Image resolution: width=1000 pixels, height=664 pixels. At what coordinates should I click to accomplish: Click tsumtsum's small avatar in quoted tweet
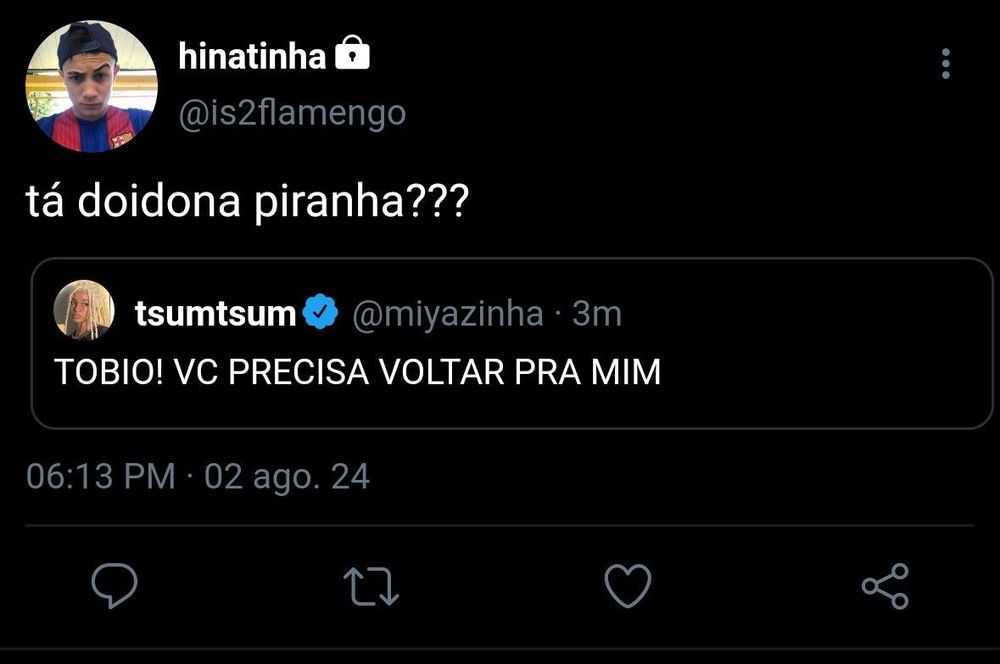pyautogui.click(x=84, y=310)
